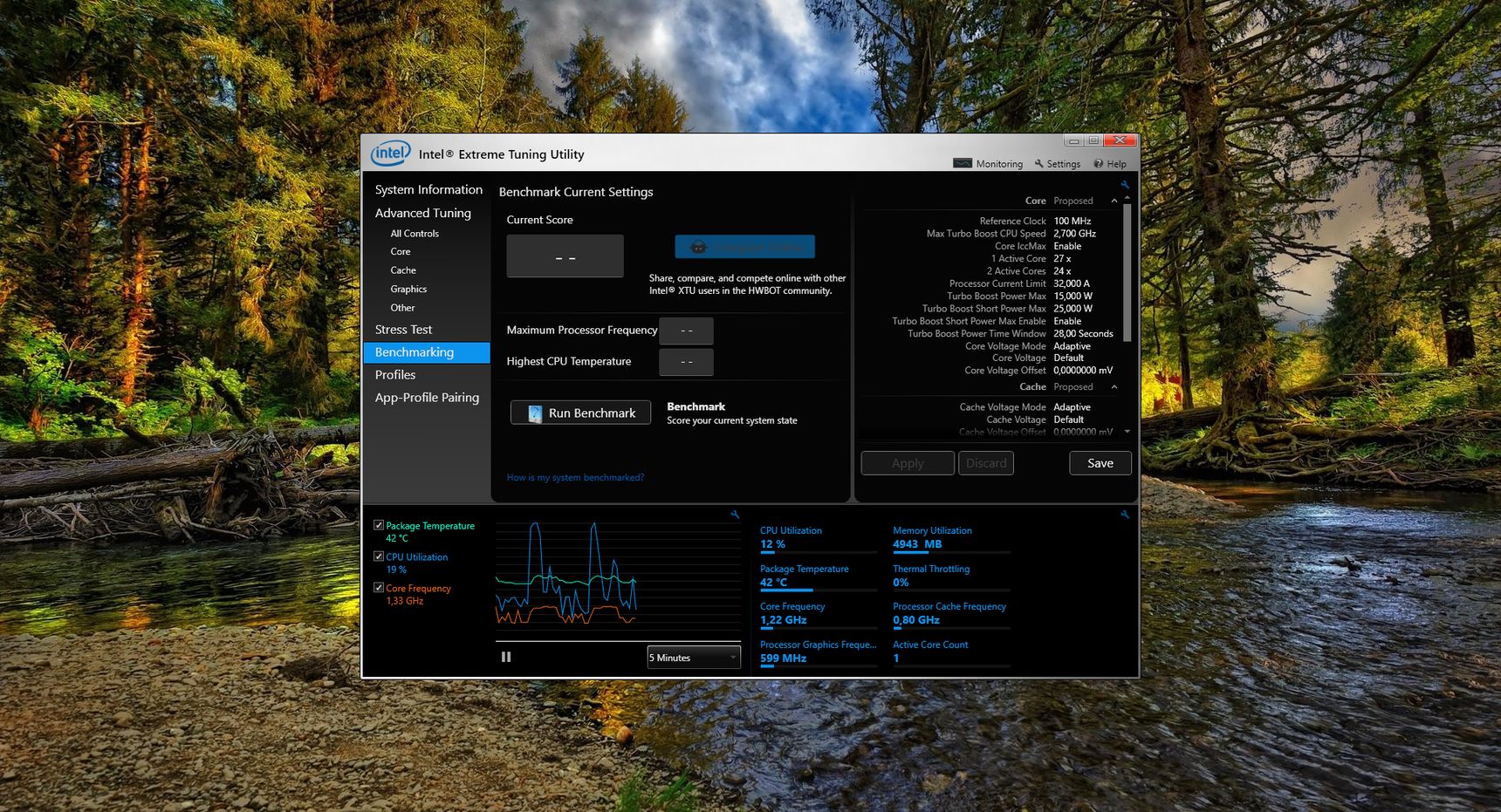Click the Reference Clock '100 MHz' value

(x=1072, y=222)
